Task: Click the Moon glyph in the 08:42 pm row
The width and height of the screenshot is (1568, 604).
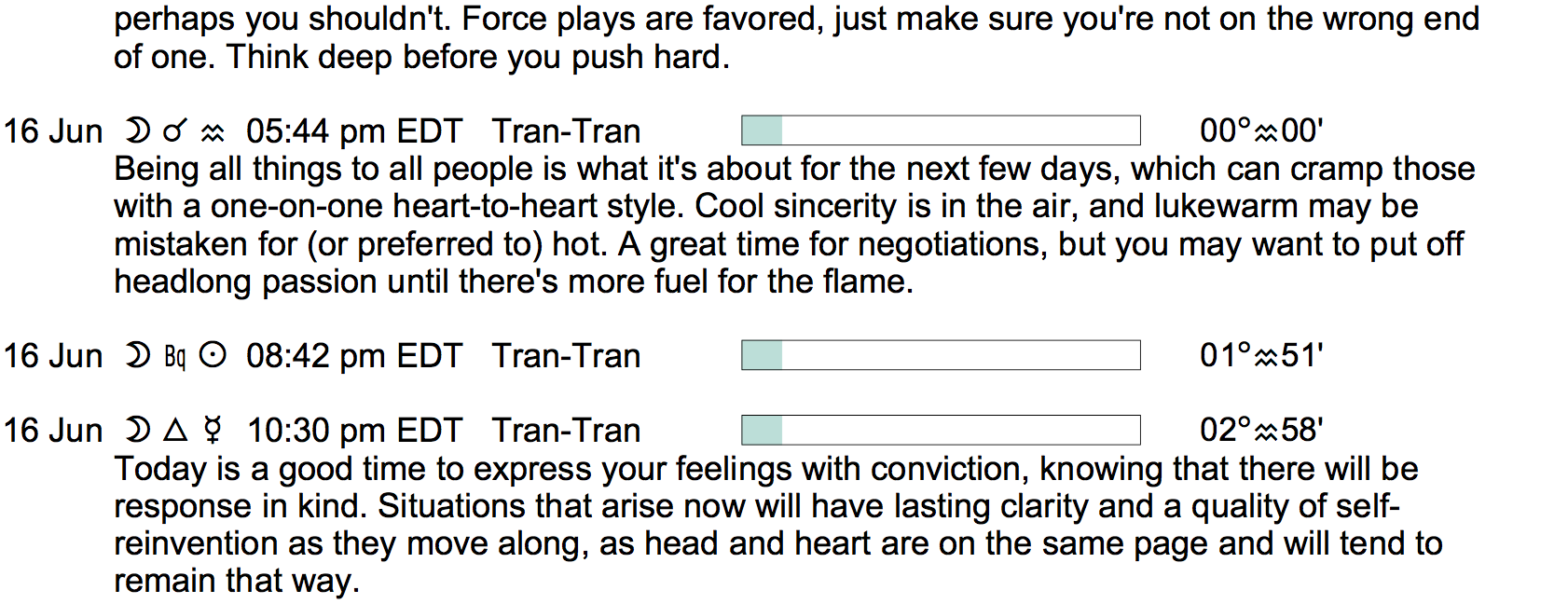Action: [x=137, y=356]
